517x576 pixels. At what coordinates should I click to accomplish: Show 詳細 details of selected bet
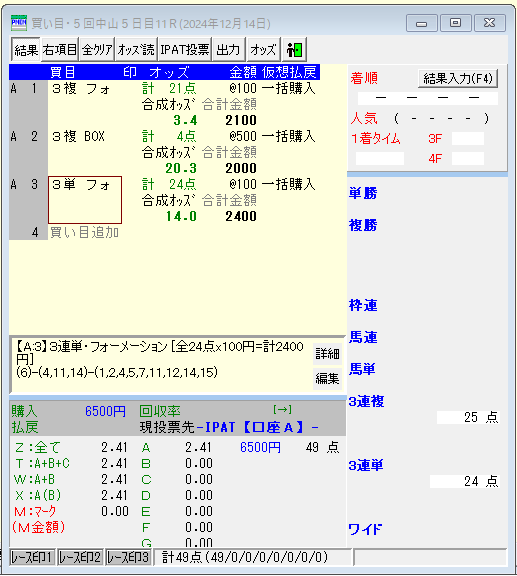coord(327,354)
